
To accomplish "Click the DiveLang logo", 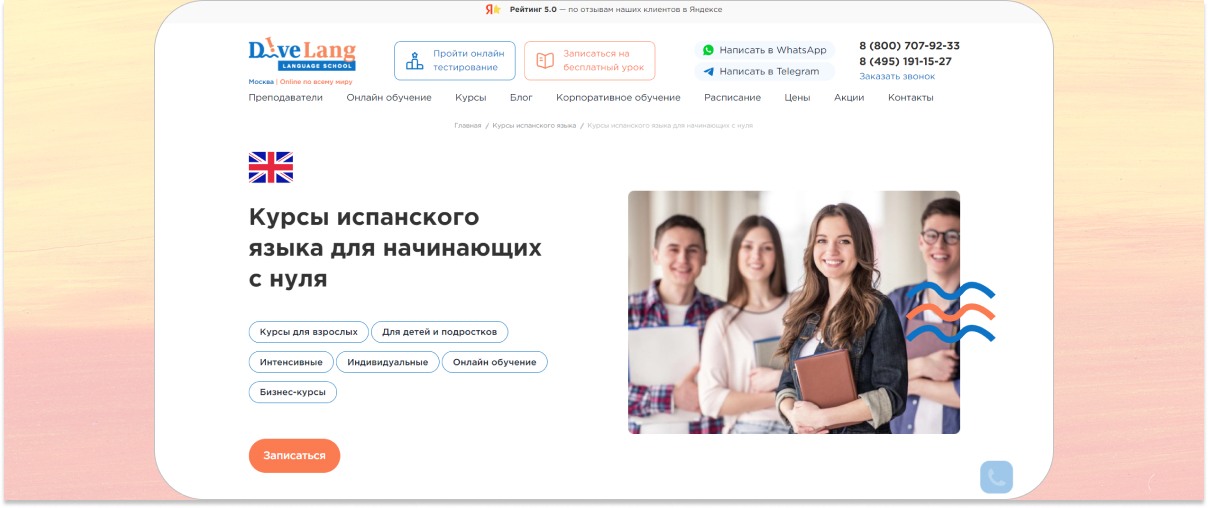I will [x=301, y=55].
